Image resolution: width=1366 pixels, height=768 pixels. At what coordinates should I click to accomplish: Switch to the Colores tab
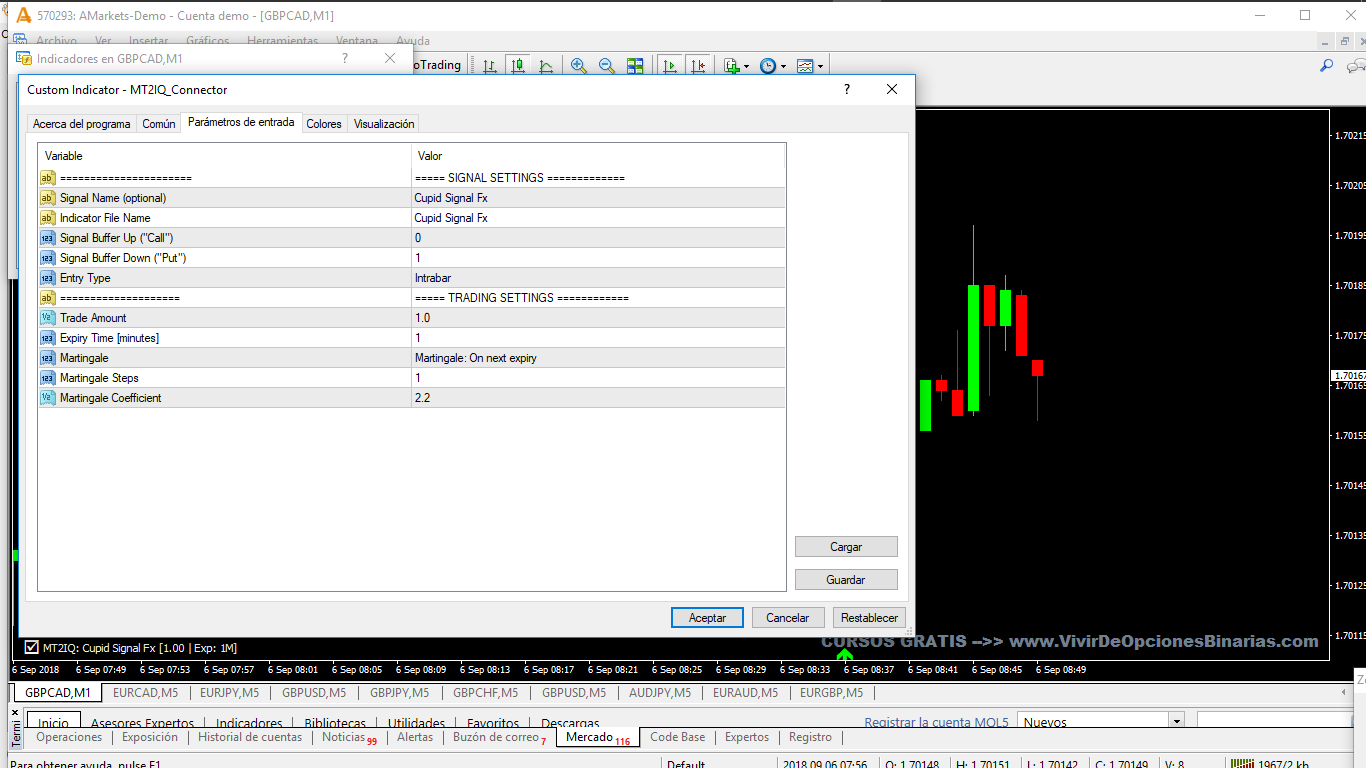coord(324,124)
